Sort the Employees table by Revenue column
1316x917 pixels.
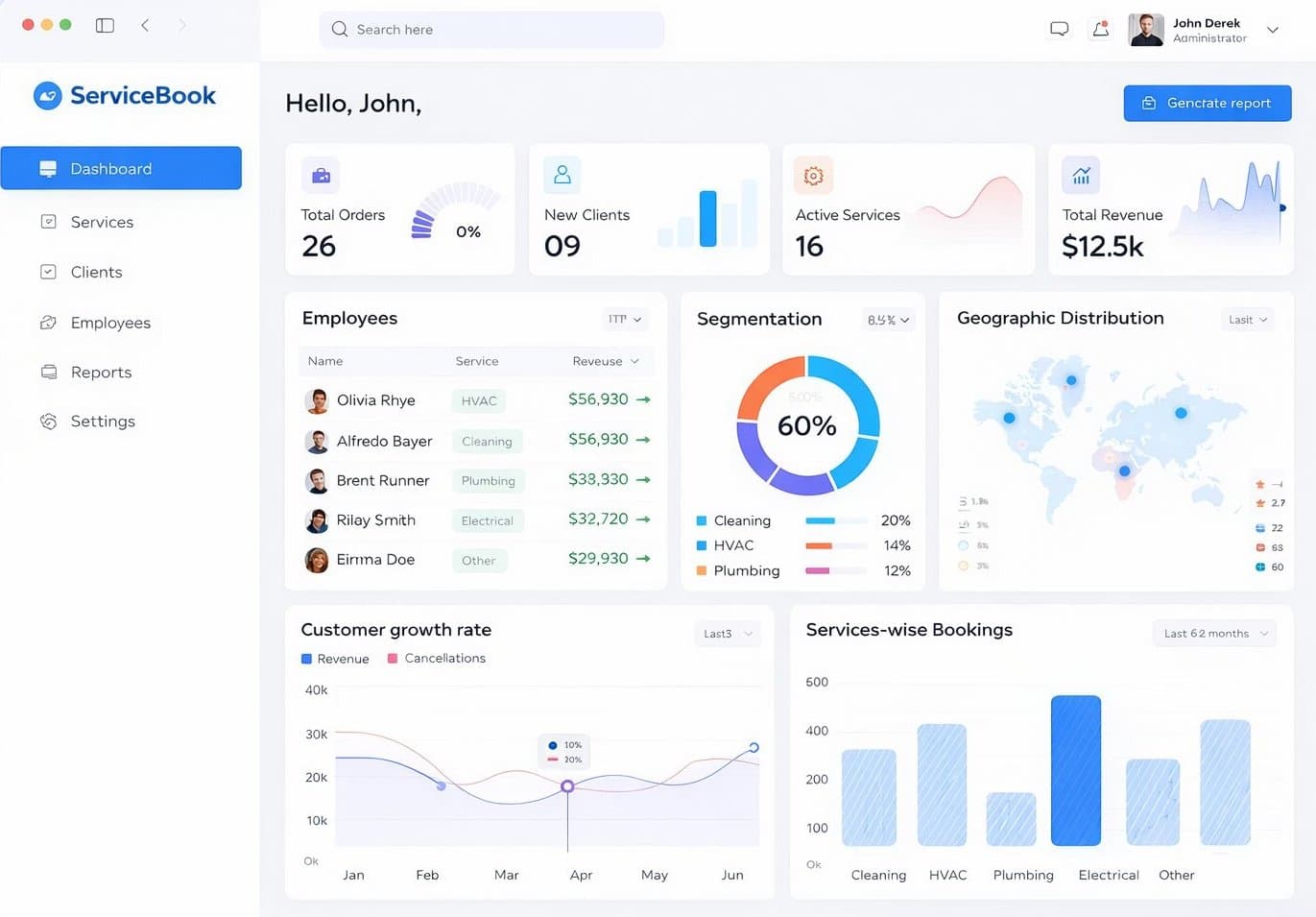click(x=606, y=361)
